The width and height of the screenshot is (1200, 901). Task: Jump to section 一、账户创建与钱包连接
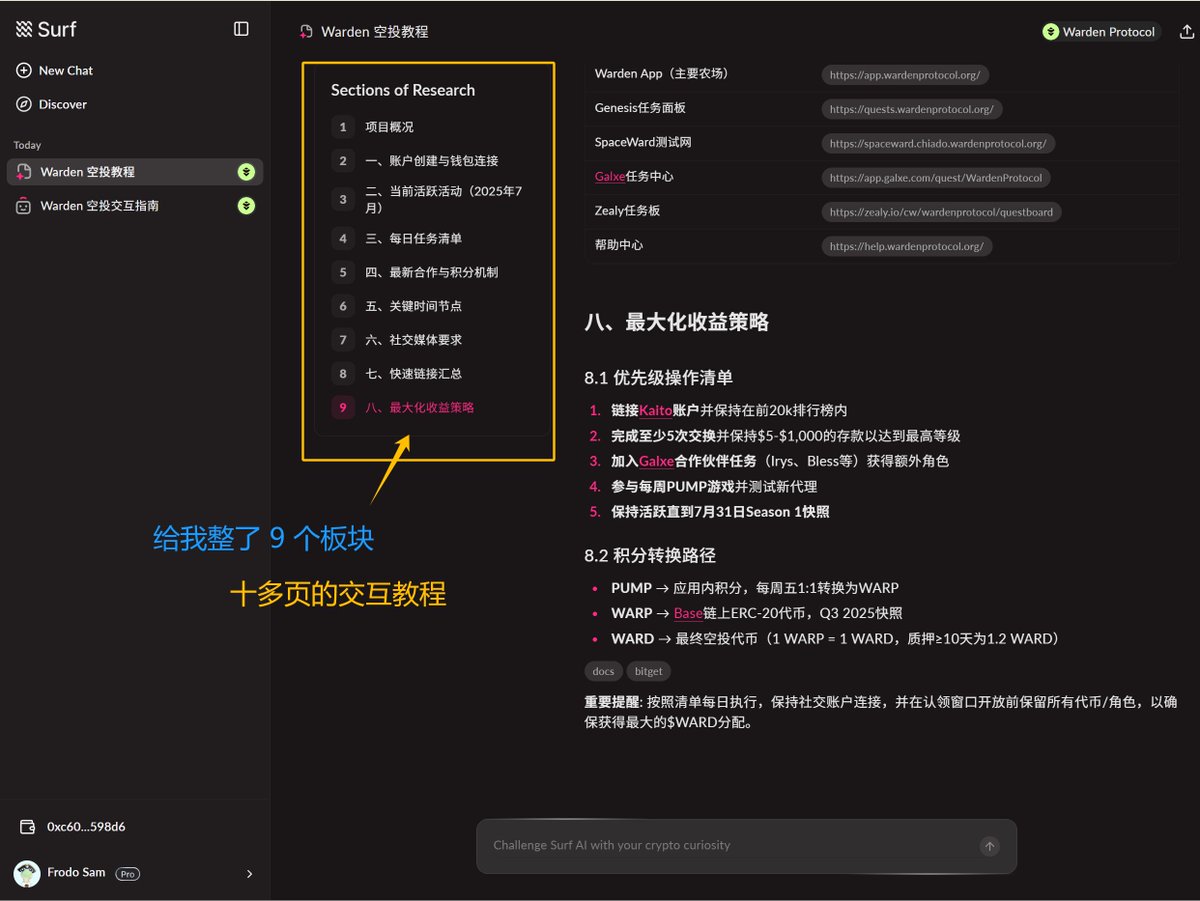(x=432, y=161)
